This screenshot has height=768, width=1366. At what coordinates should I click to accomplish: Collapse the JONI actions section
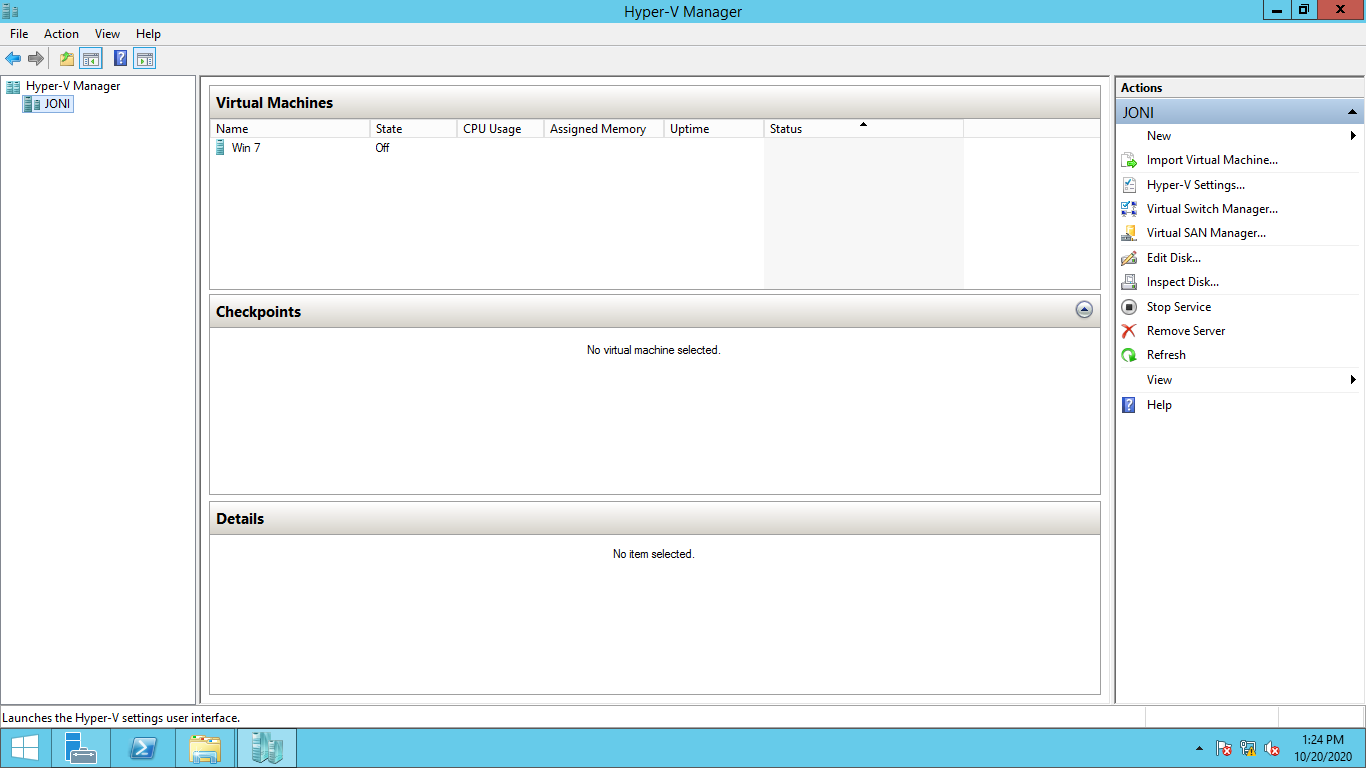coord(1352,112)
